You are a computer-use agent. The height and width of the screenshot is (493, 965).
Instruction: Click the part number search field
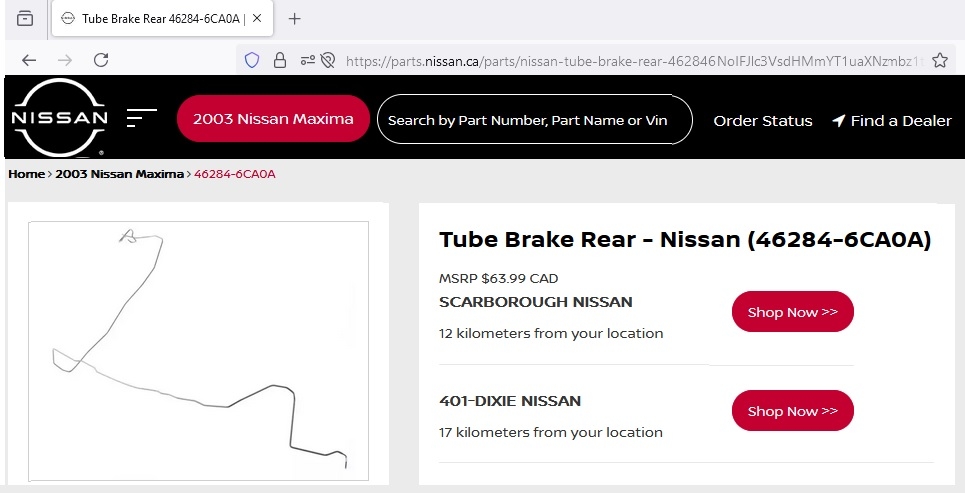(x=534, y=120)
